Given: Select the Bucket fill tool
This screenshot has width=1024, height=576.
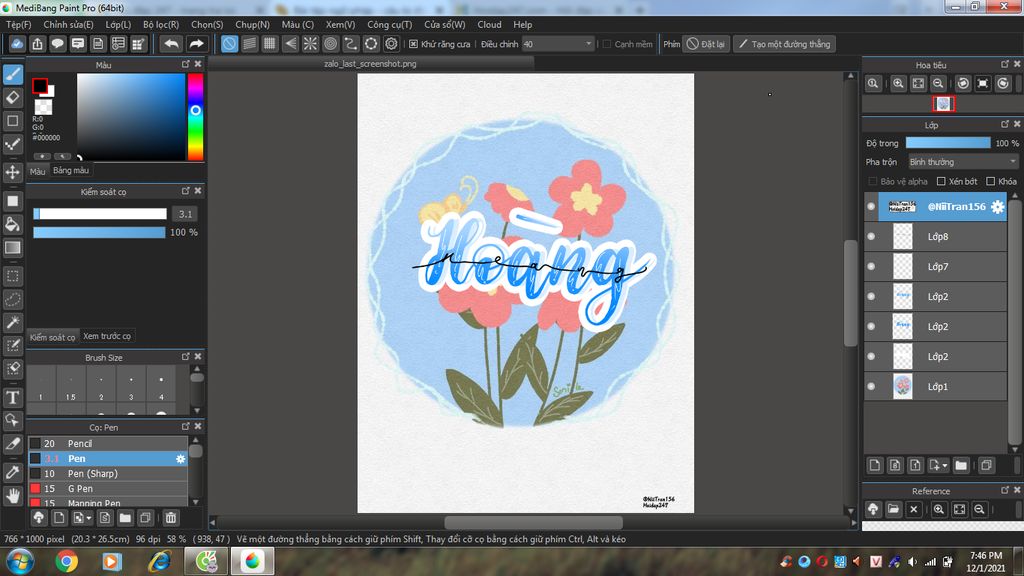Looking at the screenshot, I should click(13, 225).
